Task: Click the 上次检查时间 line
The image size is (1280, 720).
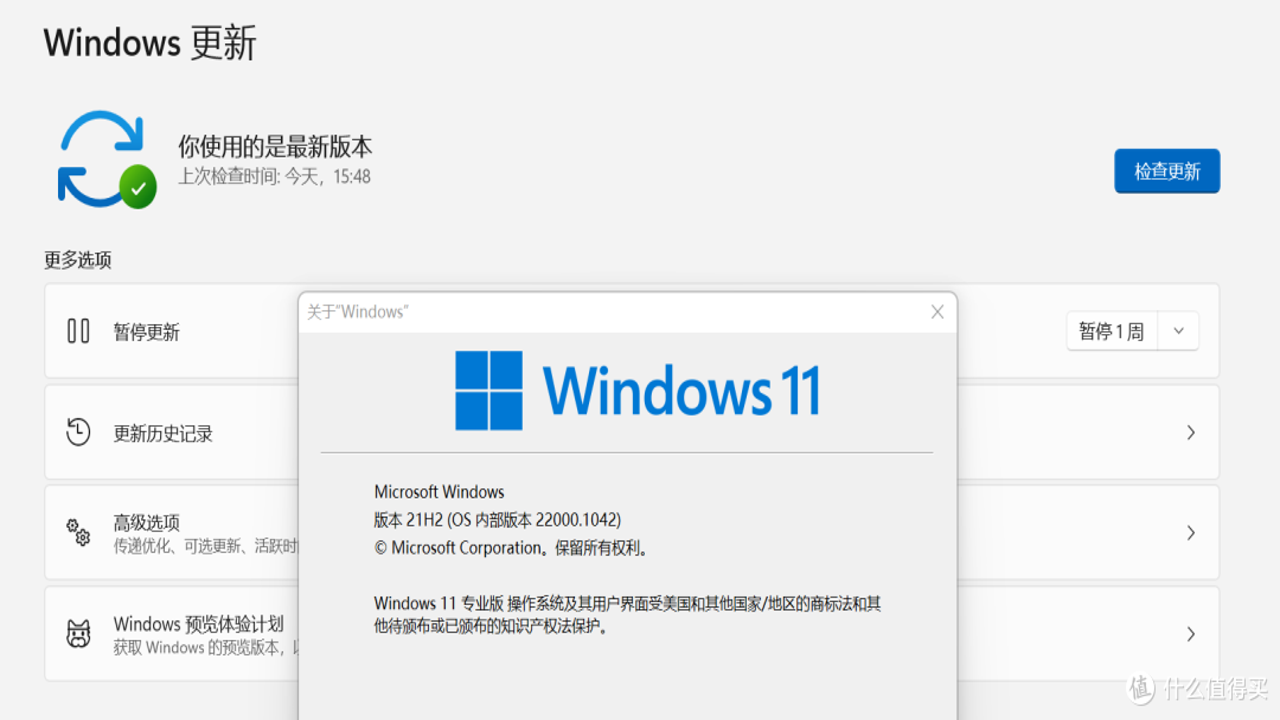Action: 274,176
